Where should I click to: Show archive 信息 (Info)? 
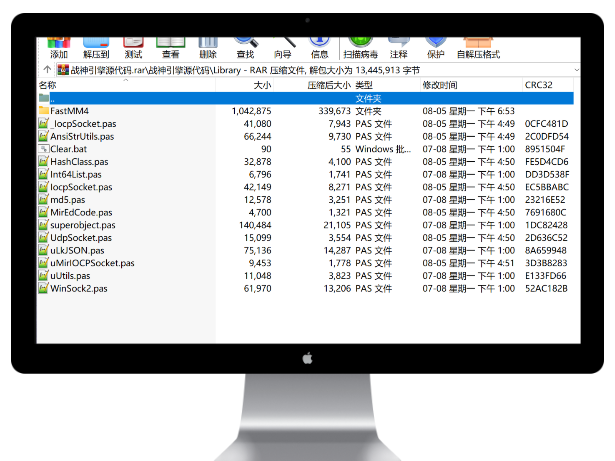tap(320, 49)
